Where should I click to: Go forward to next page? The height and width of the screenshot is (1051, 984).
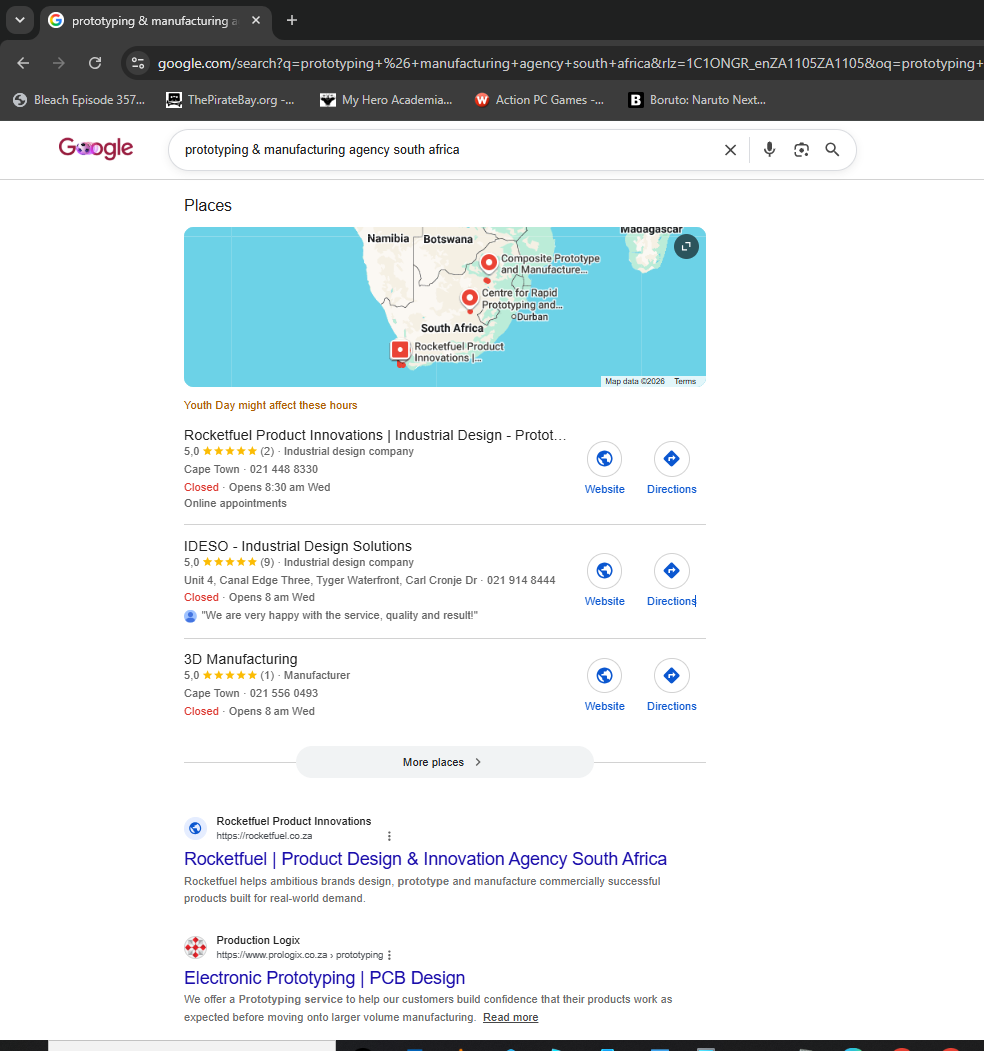[59, 63]
